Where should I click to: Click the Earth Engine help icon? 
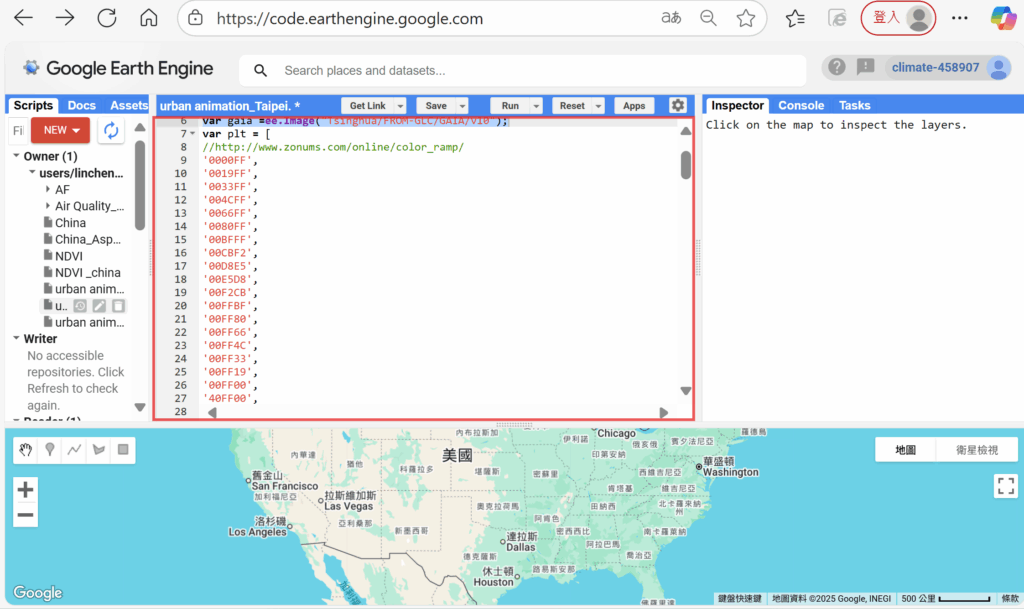[837, 67]
